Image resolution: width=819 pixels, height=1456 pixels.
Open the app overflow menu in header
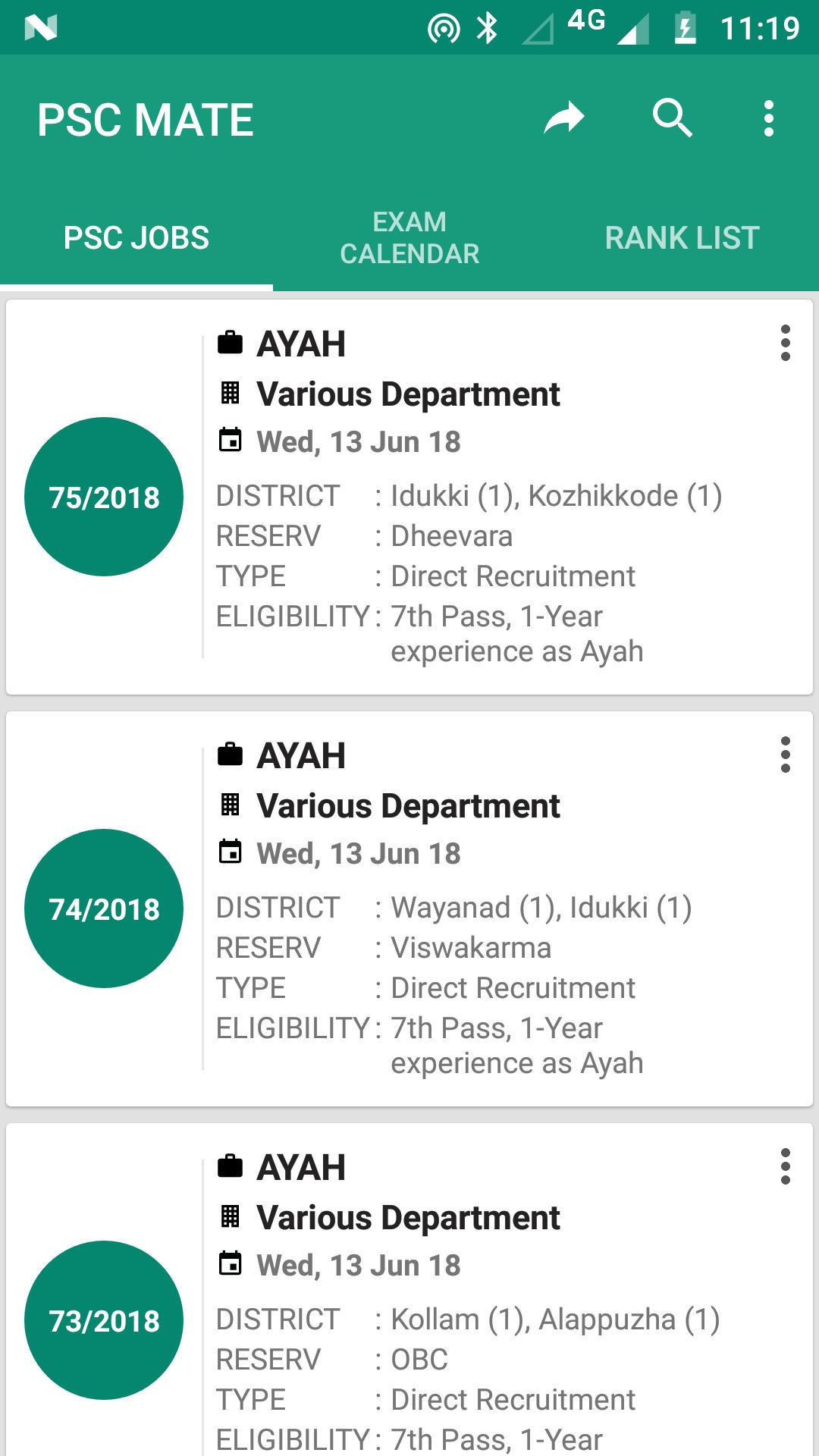[769, 119]
